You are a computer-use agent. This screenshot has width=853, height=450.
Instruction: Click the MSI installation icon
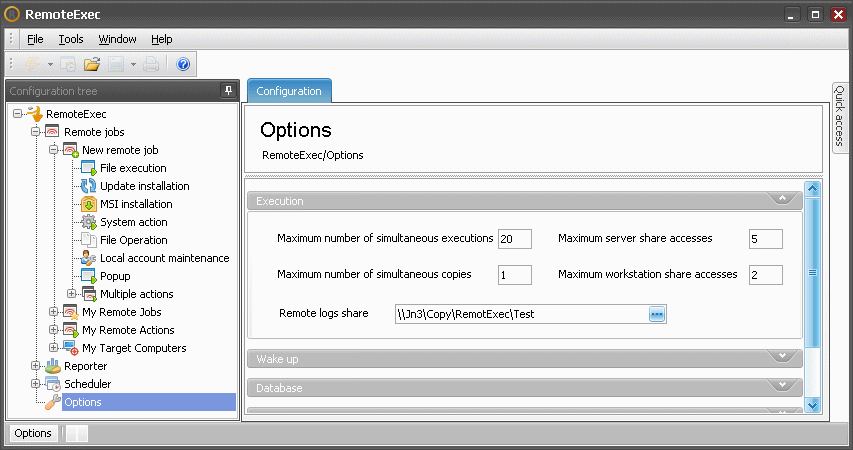pos(89,204)
